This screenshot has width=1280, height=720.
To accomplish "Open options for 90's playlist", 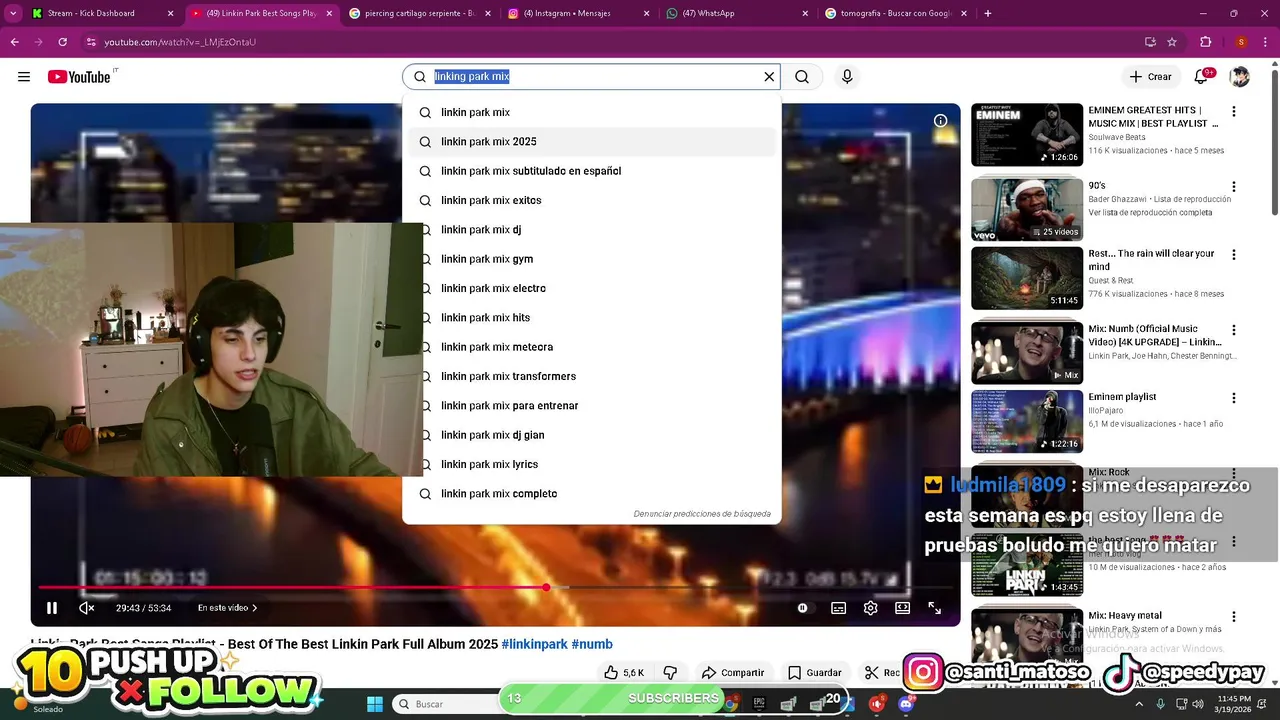I will (x=1234, y=187).
